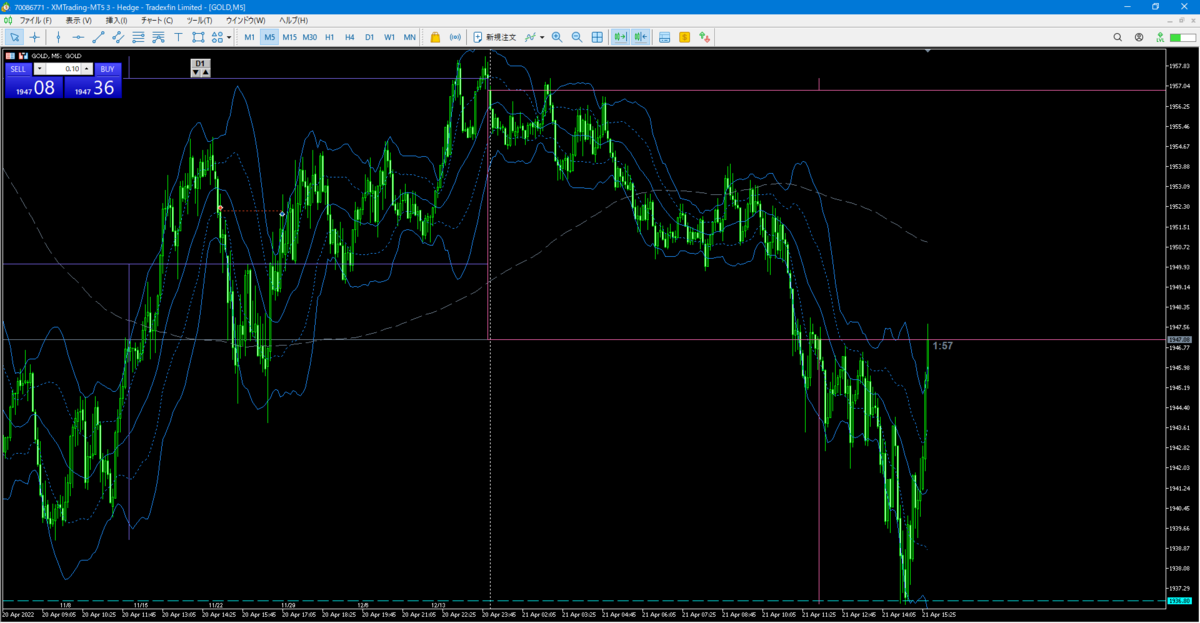Screen dimensions: 1200x623
Task: Open the depth of market icon
Action: coord(664,37)
